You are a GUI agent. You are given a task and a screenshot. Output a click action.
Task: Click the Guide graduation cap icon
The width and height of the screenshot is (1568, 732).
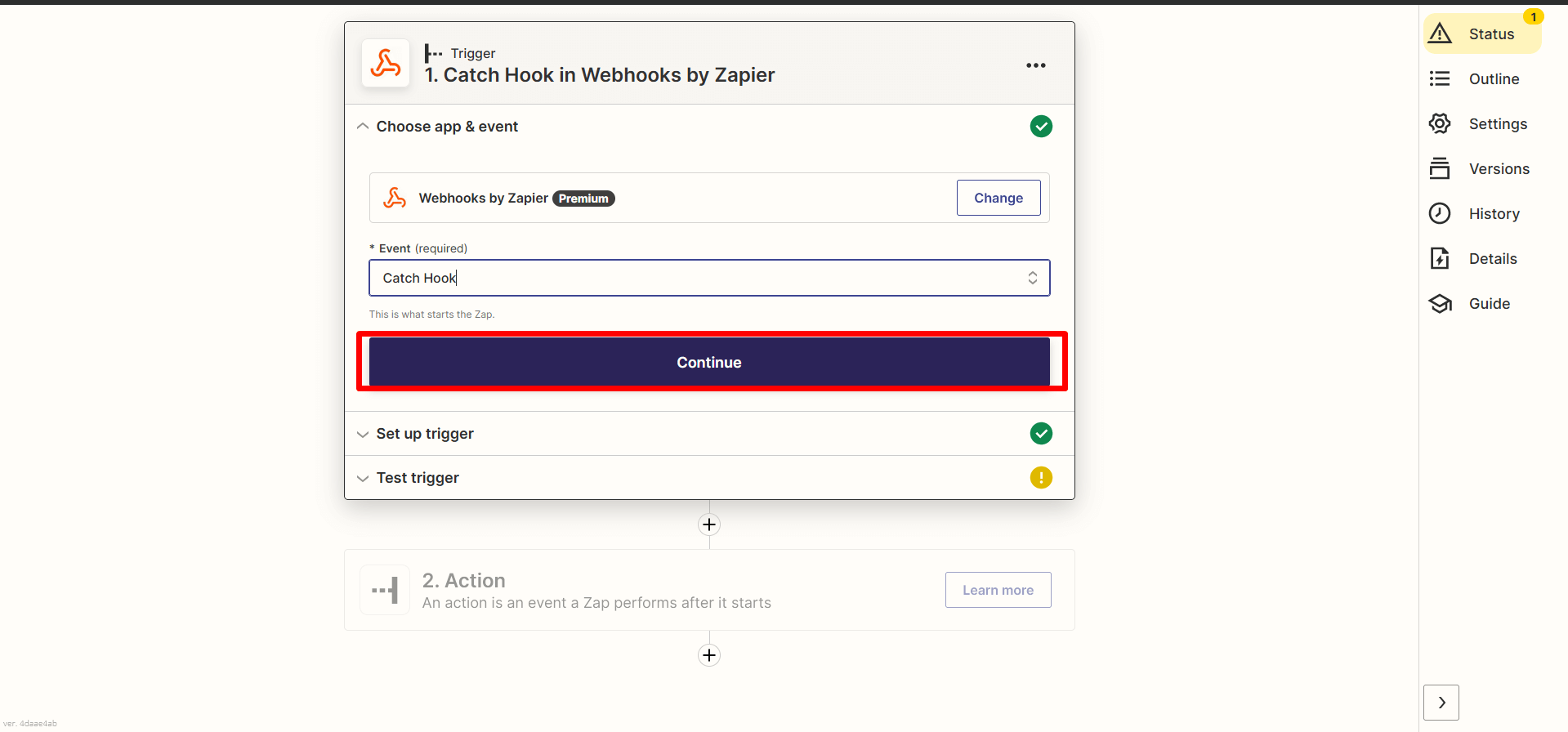(1440, 303)
